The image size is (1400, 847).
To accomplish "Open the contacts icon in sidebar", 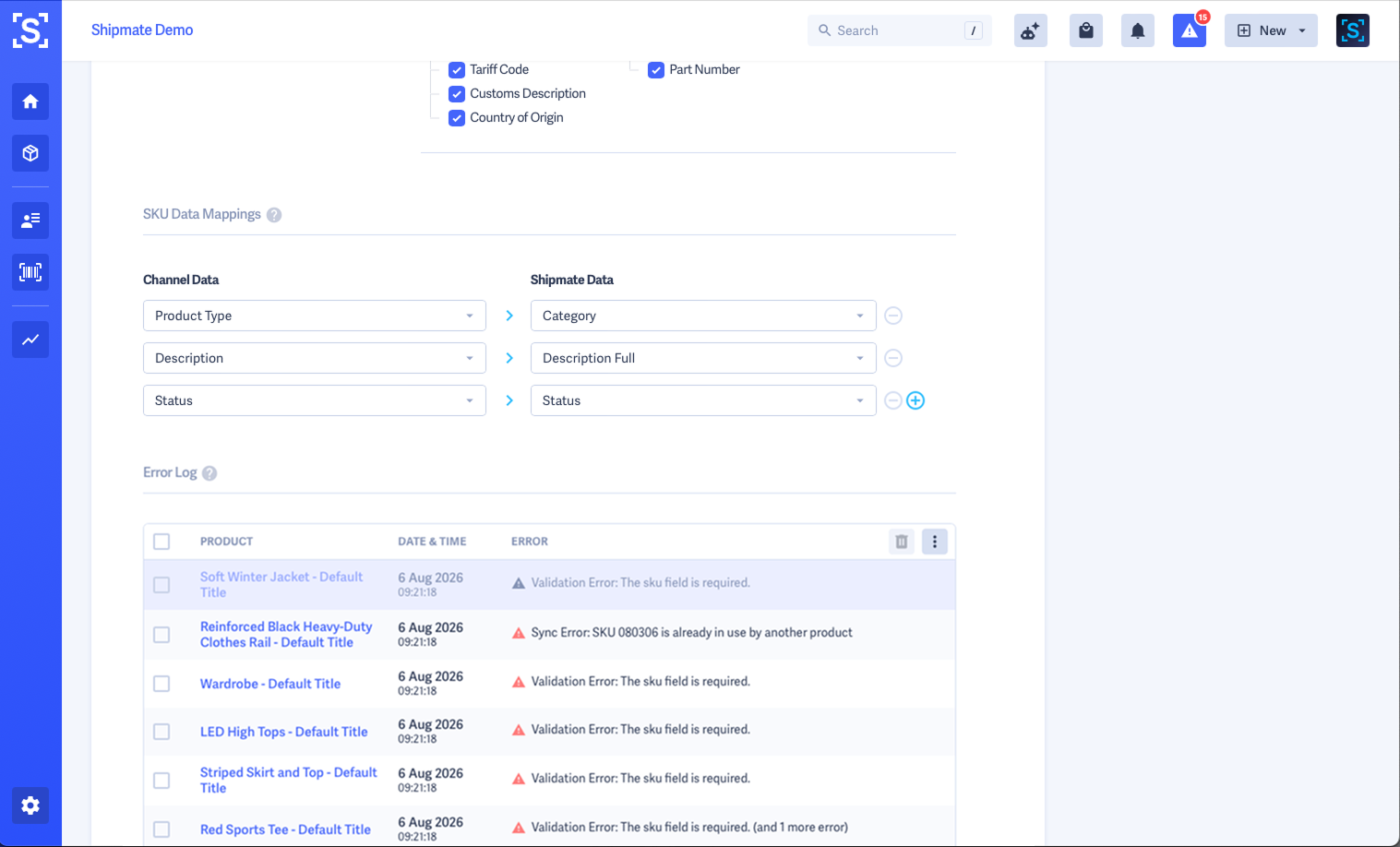I will (30, 221).
